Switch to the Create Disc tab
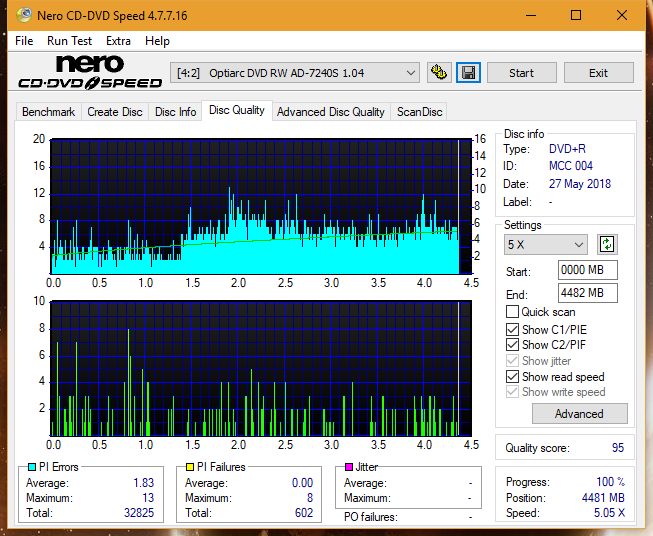Viewport: 653px width, 536px height. (x=115, y=112)
